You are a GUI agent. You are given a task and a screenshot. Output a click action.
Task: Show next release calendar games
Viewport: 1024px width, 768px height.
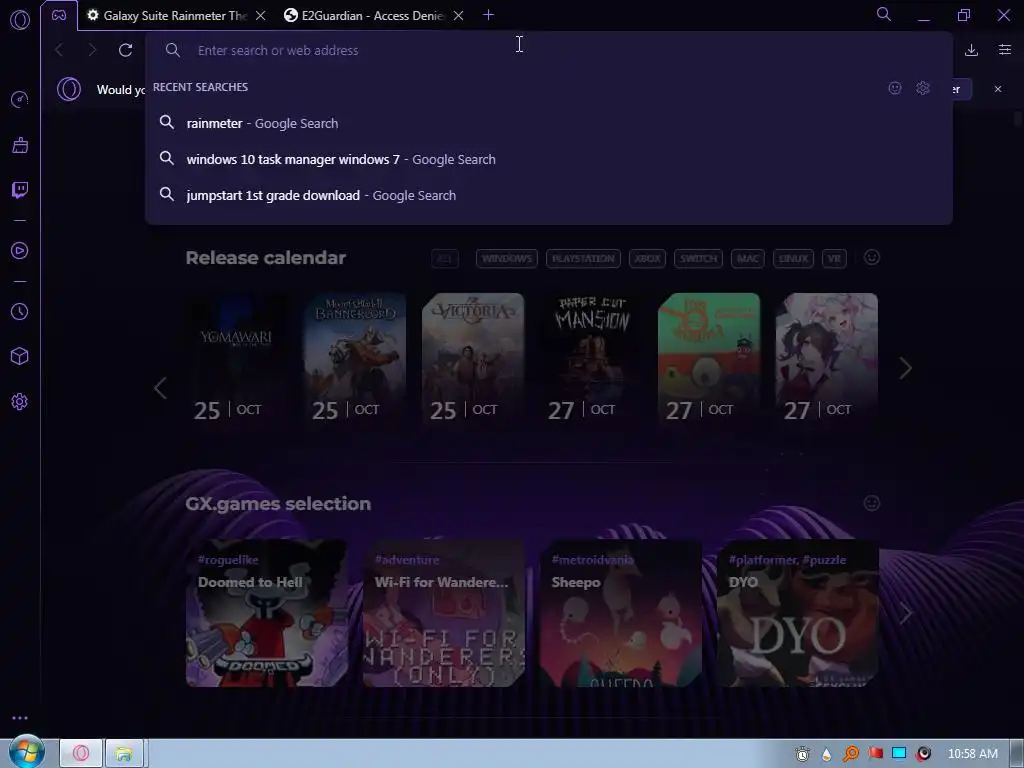point(905,368)
